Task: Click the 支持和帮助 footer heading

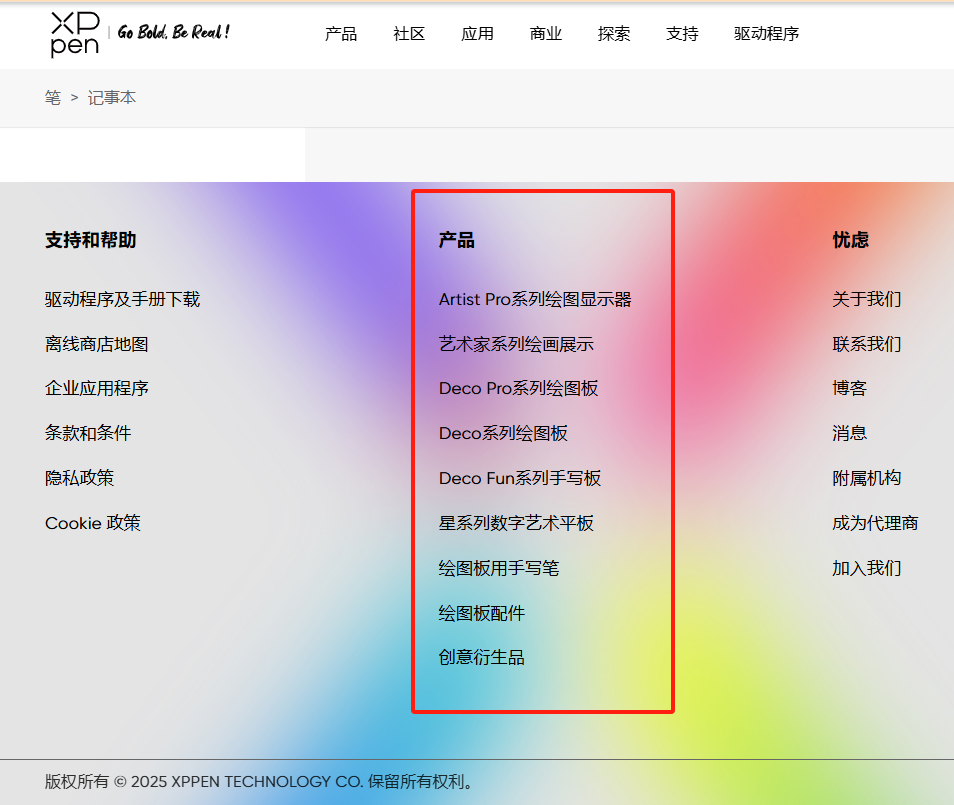Action: click(91, 240)
